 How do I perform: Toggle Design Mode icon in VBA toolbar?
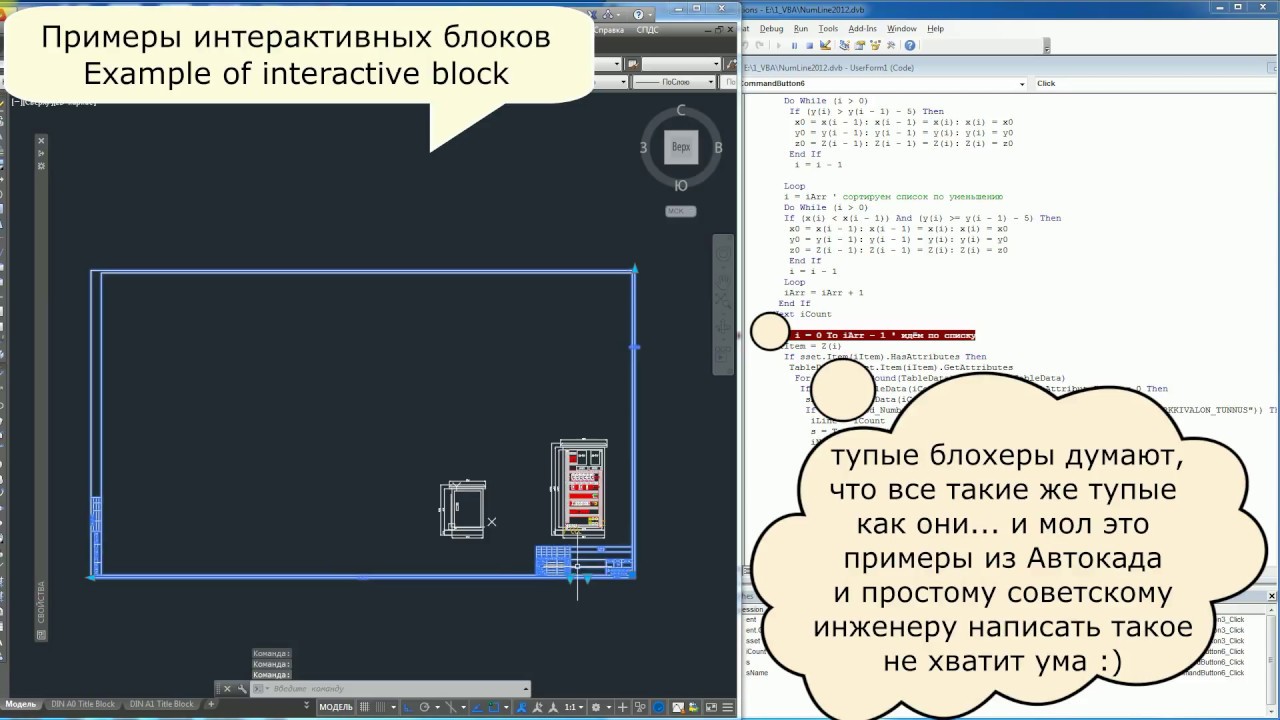[825, 45]
